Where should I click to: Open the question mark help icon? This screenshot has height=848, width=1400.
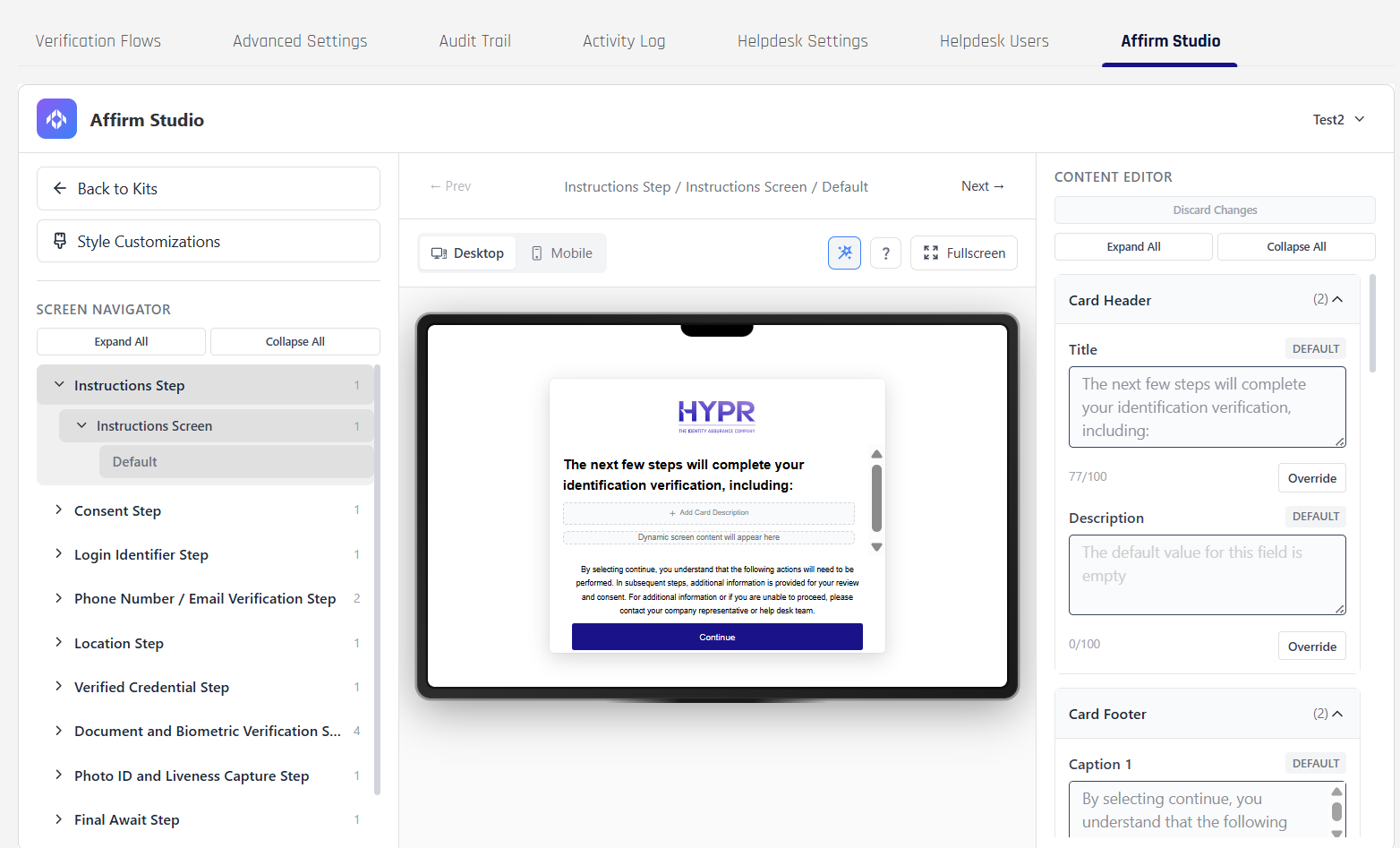click(885, 253)
